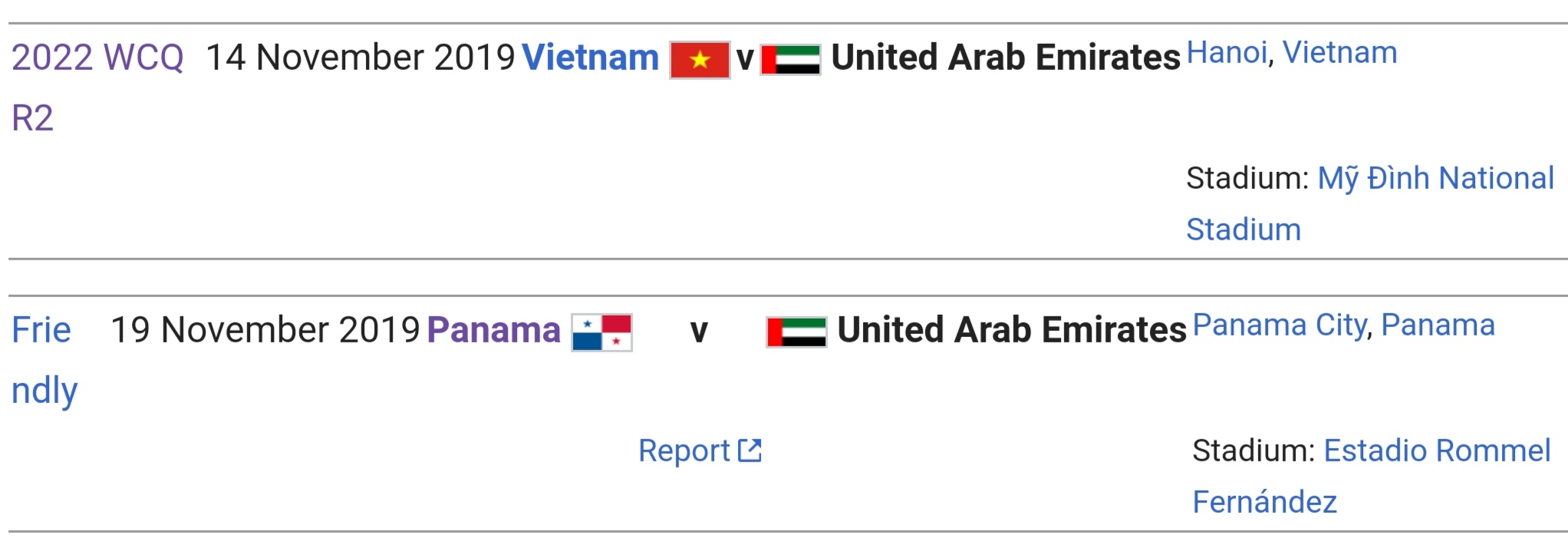The height and width of the screenshot is (555, 1568).
Task: Click United Arab Emirates text in Panama row
Action: point(1012,330)
